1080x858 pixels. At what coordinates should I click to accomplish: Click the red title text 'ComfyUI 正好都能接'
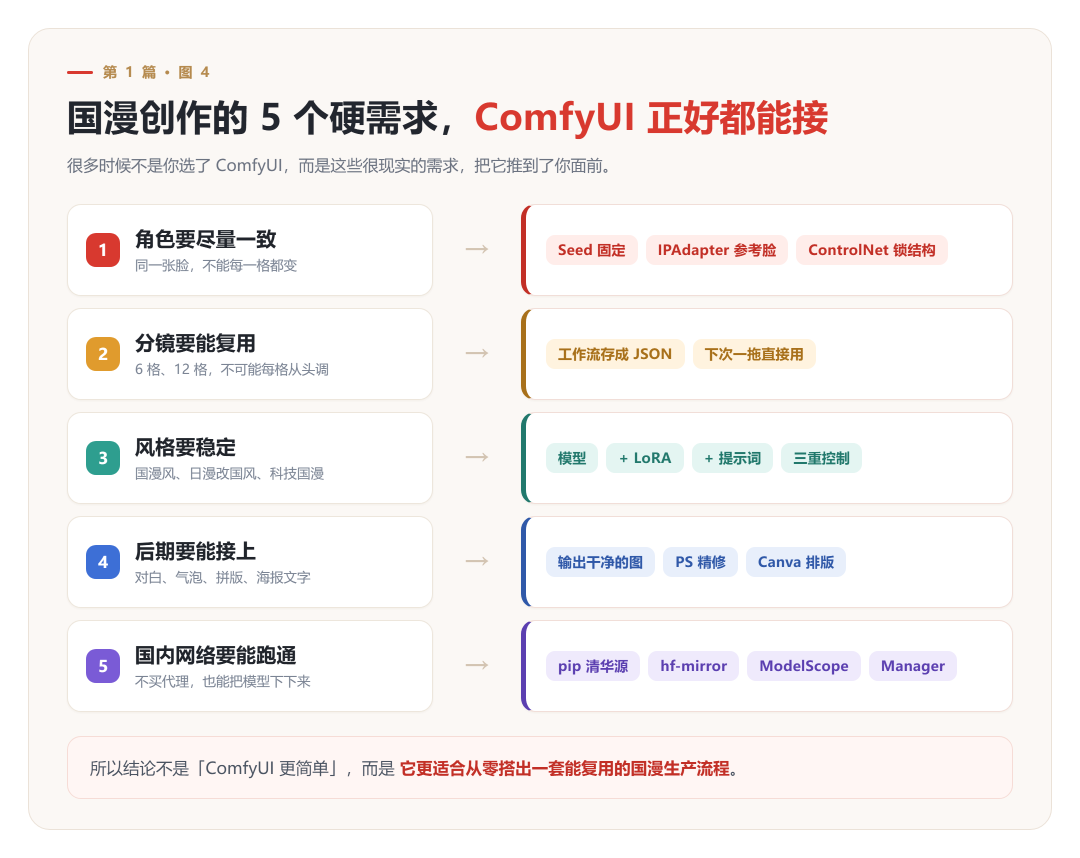coord(651,117)
